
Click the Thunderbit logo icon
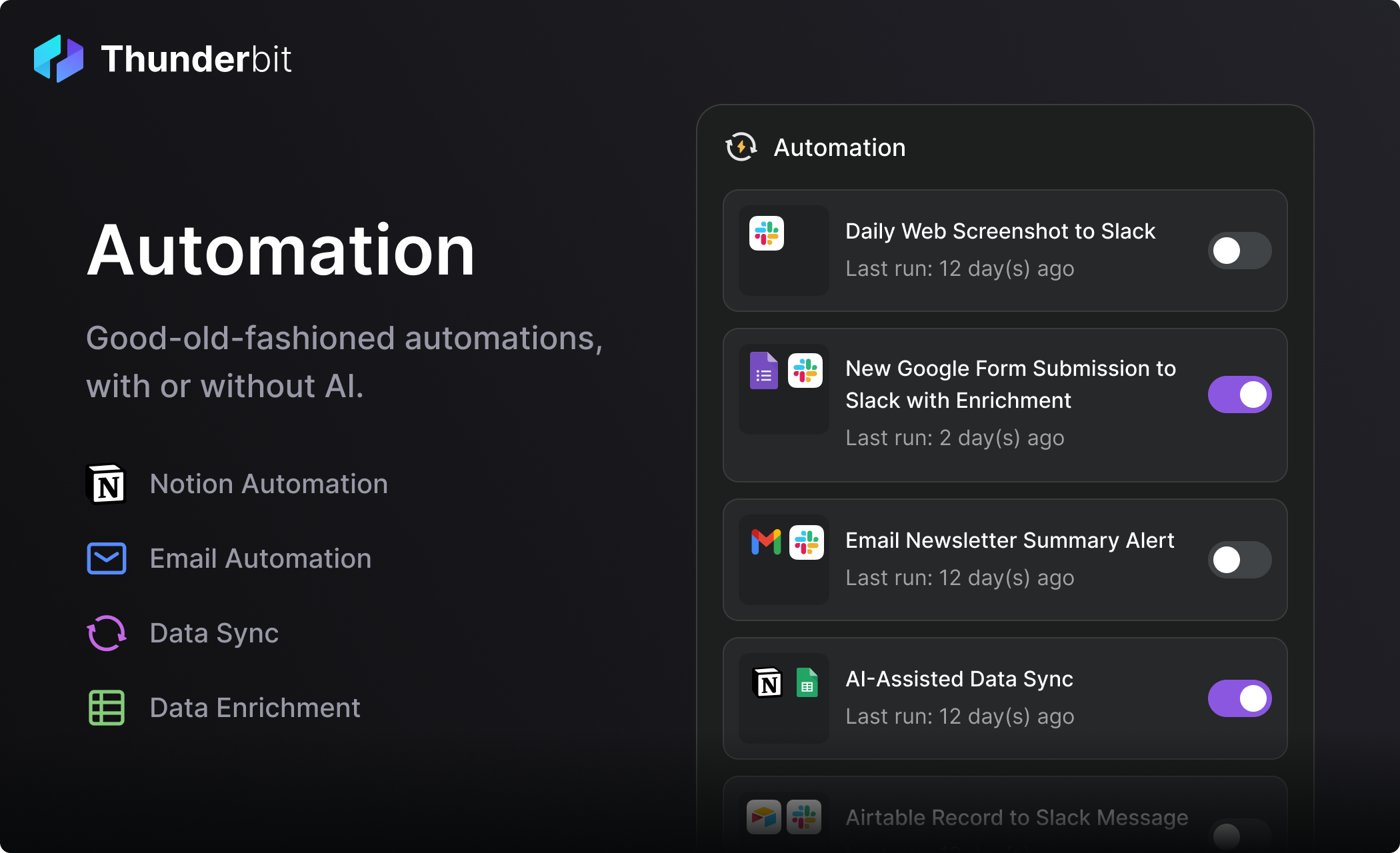[x=59, y=59]
